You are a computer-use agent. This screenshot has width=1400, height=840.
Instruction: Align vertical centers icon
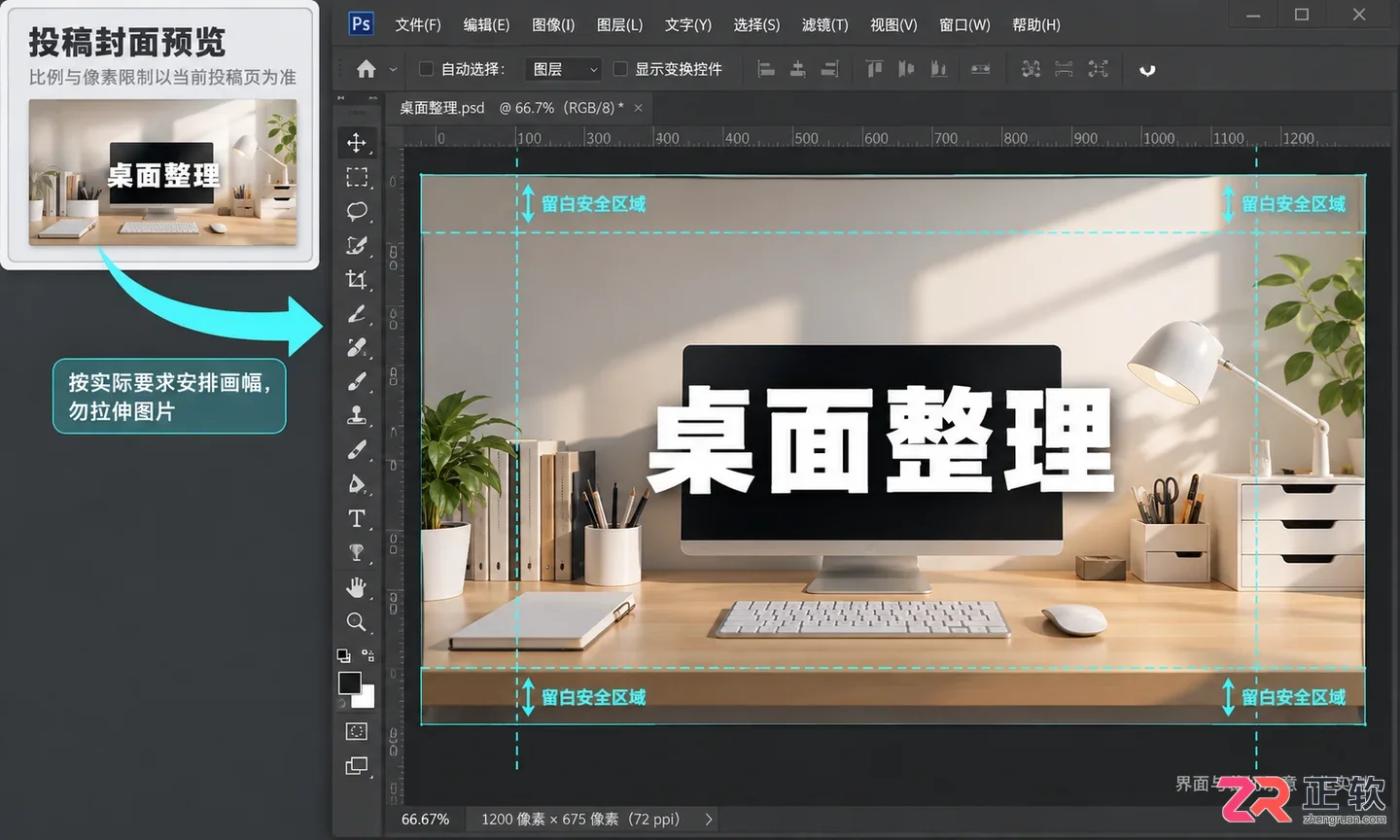pos(906,69)
